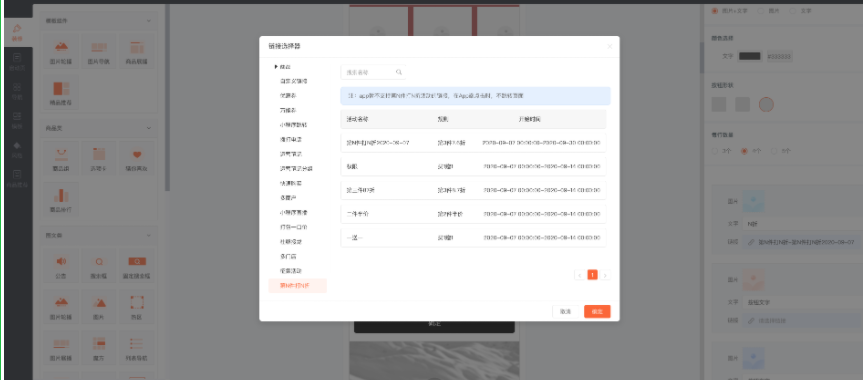Go to the previous page with the left arrow
This screenshot has height=380, width=863.
580,275
